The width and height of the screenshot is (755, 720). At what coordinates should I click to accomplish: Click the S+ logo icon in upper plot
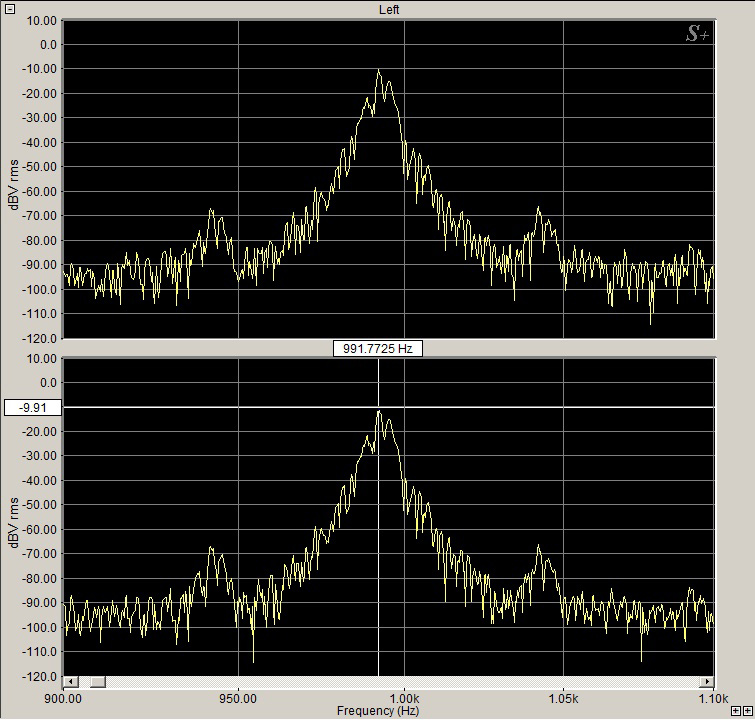click(x=696, y=35)
